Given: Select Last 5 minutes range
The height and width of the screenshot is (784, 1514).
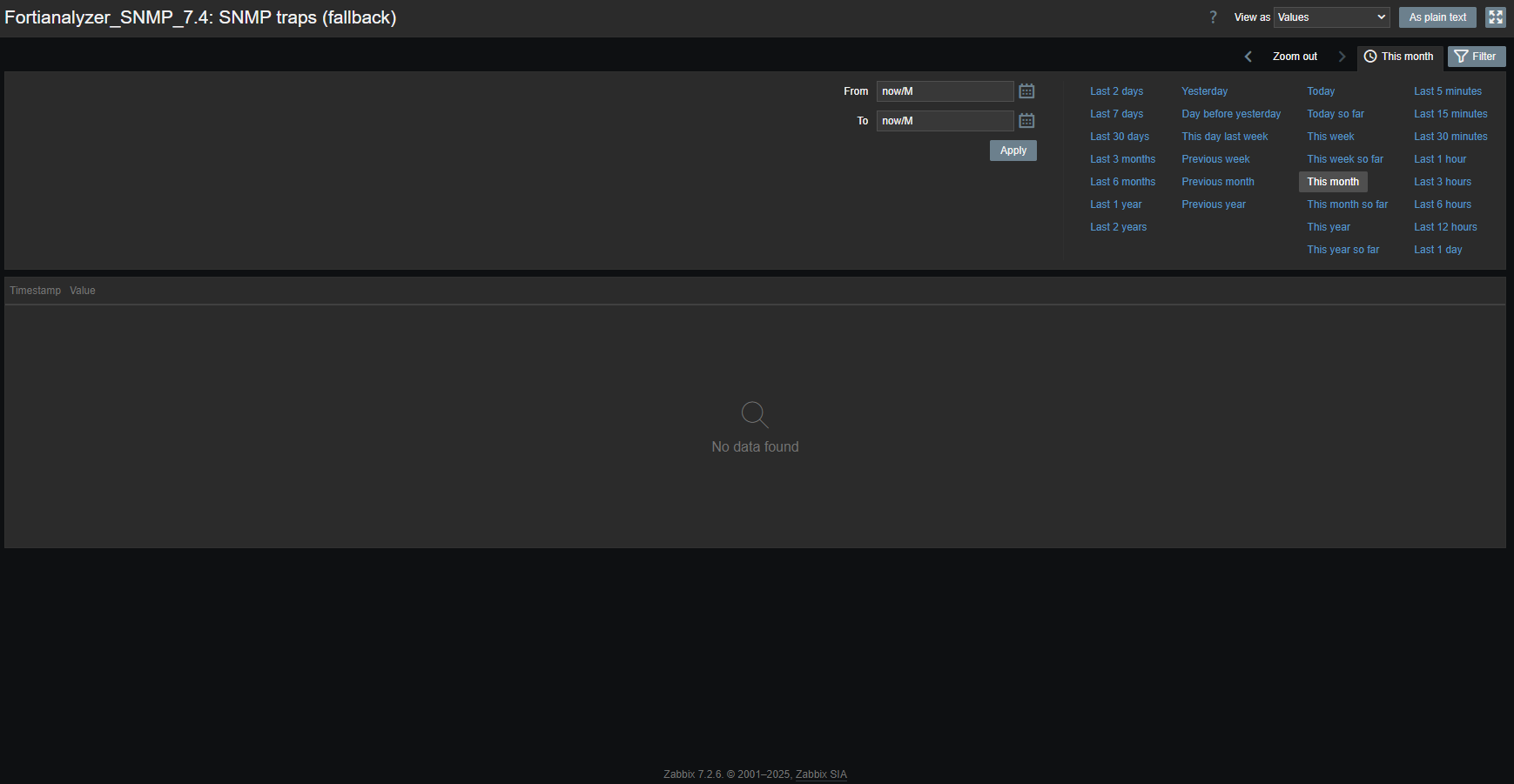Looking at the screenshot, I should click(1447, 91).
